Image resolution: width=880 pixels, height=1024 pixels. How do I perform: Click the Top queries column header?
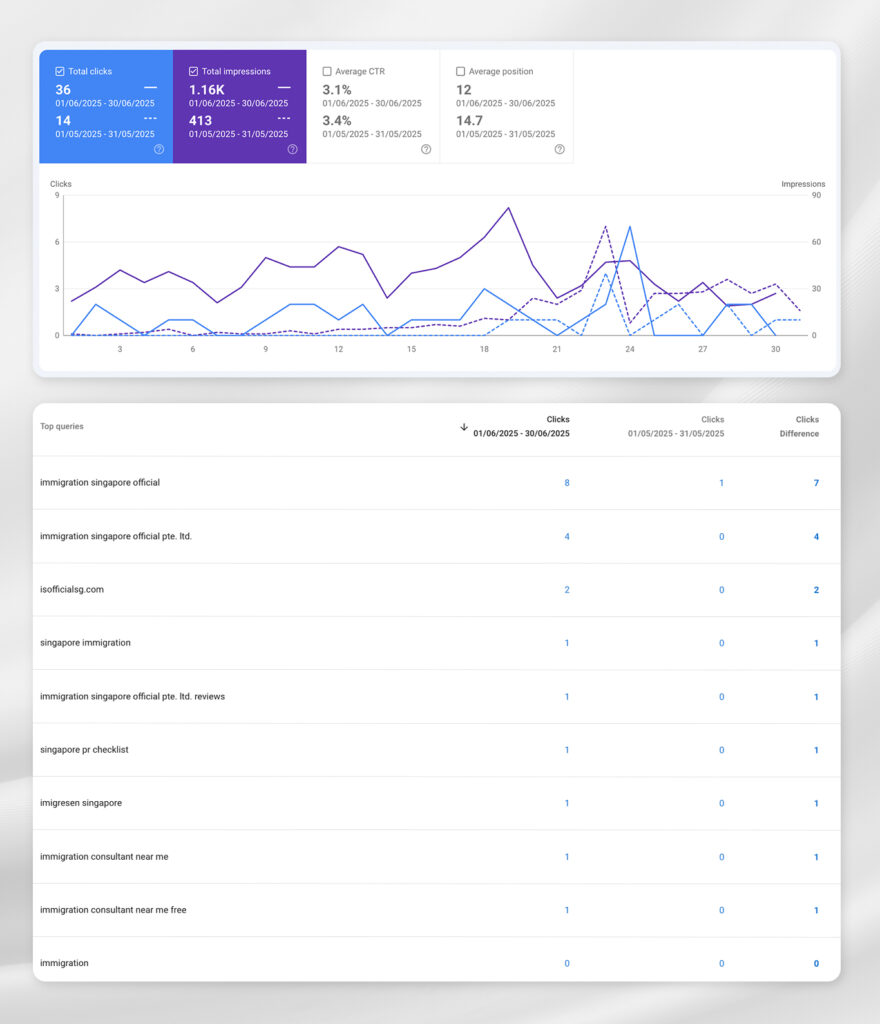[62, 427]
